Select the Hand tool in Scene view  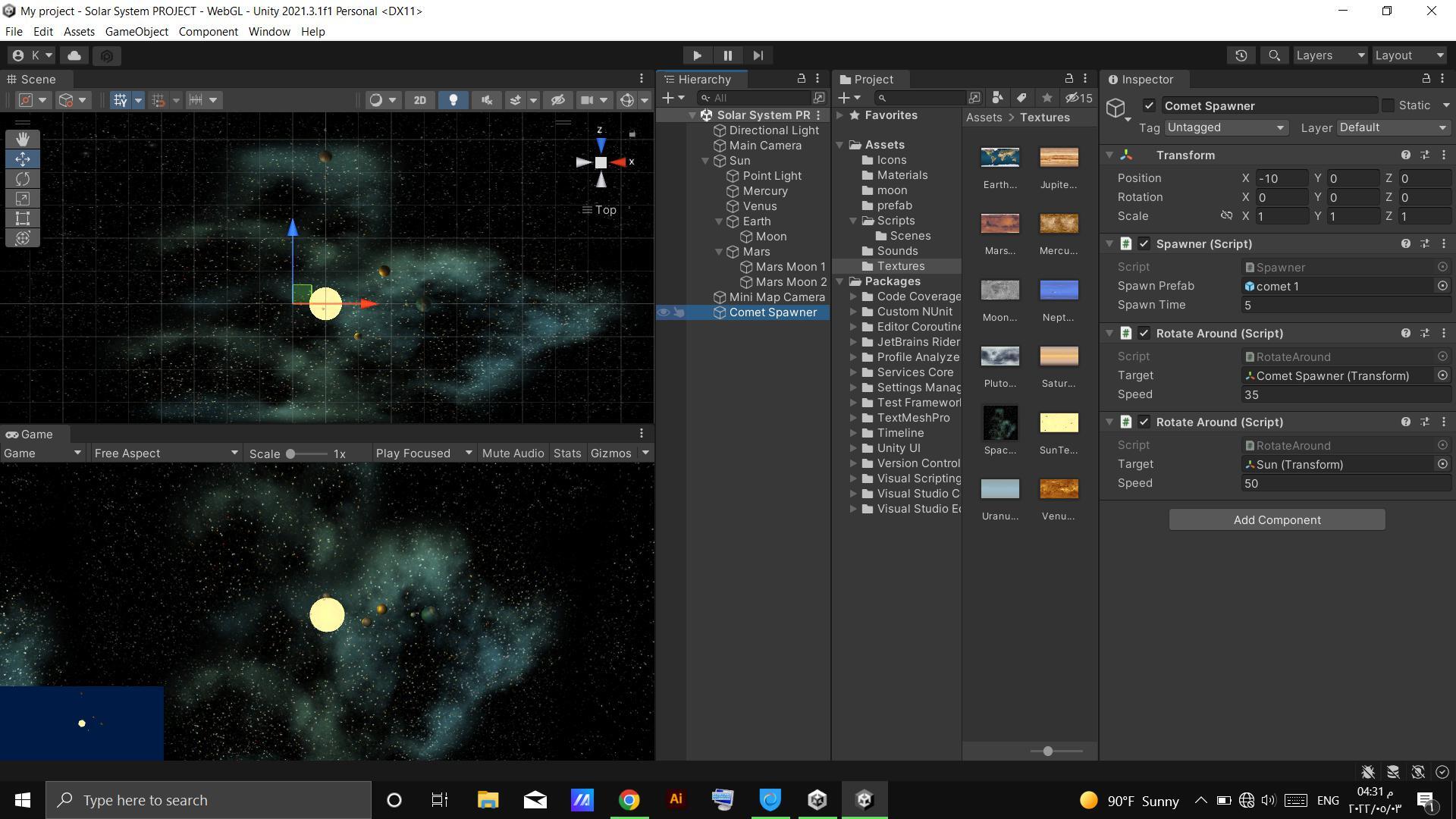click(x=23, y=139)
